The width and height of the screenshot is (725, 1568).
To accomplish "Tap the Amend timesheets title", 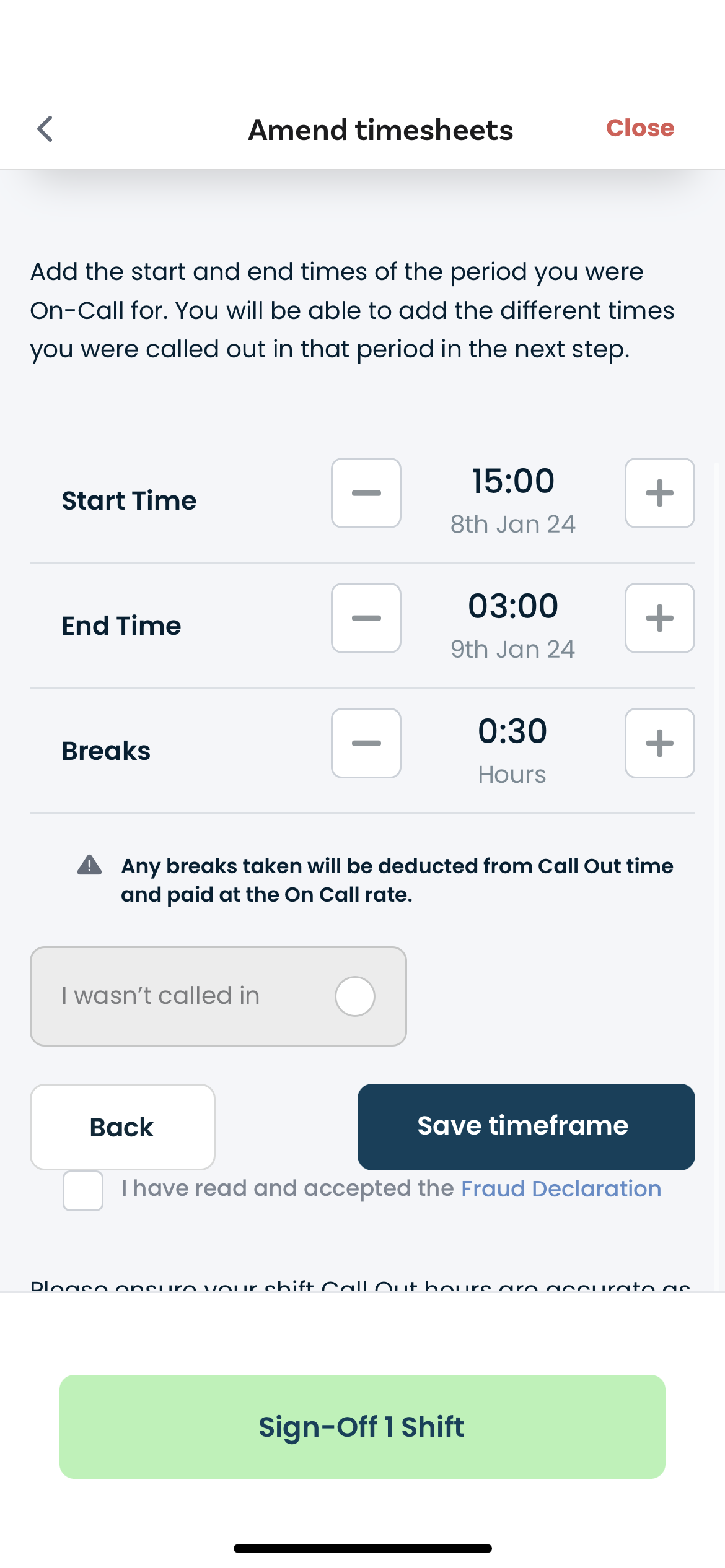I will (x=380, y=129).
